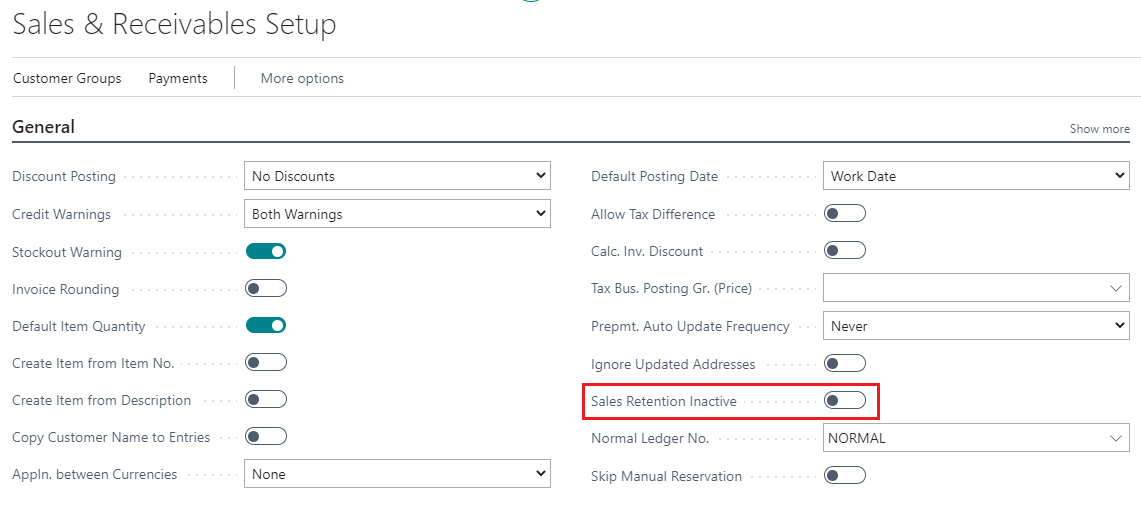Switch on Sales Retention Inactive toggle
The width and height of the screenshot is (1141, 506).
tap(845, 401)
